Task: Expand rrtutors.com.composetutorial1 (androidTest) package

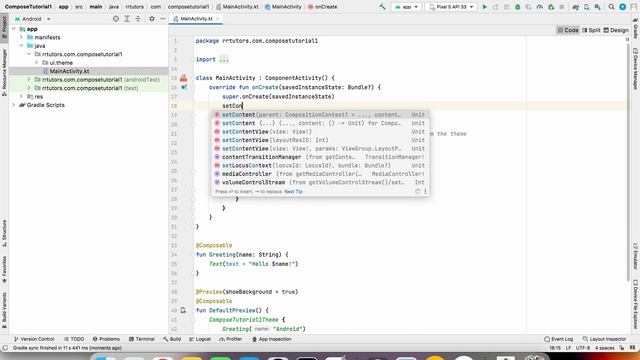Action: point(29,80)
